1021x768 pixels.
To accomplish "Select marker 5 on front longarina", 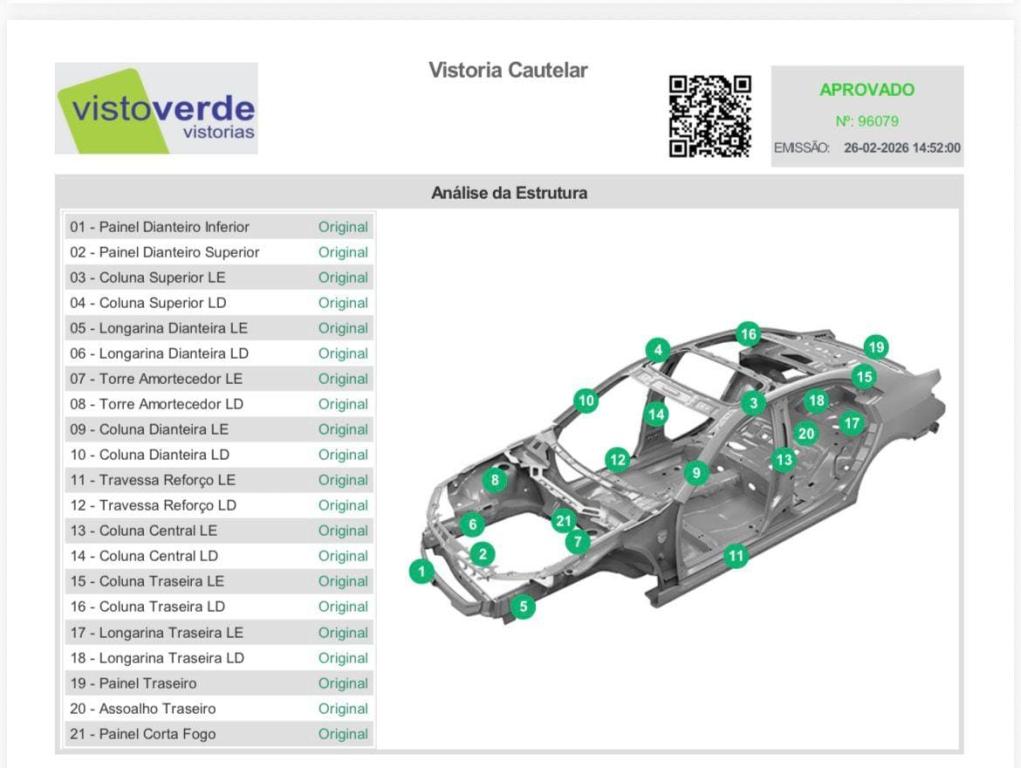I will pos(521,606).
